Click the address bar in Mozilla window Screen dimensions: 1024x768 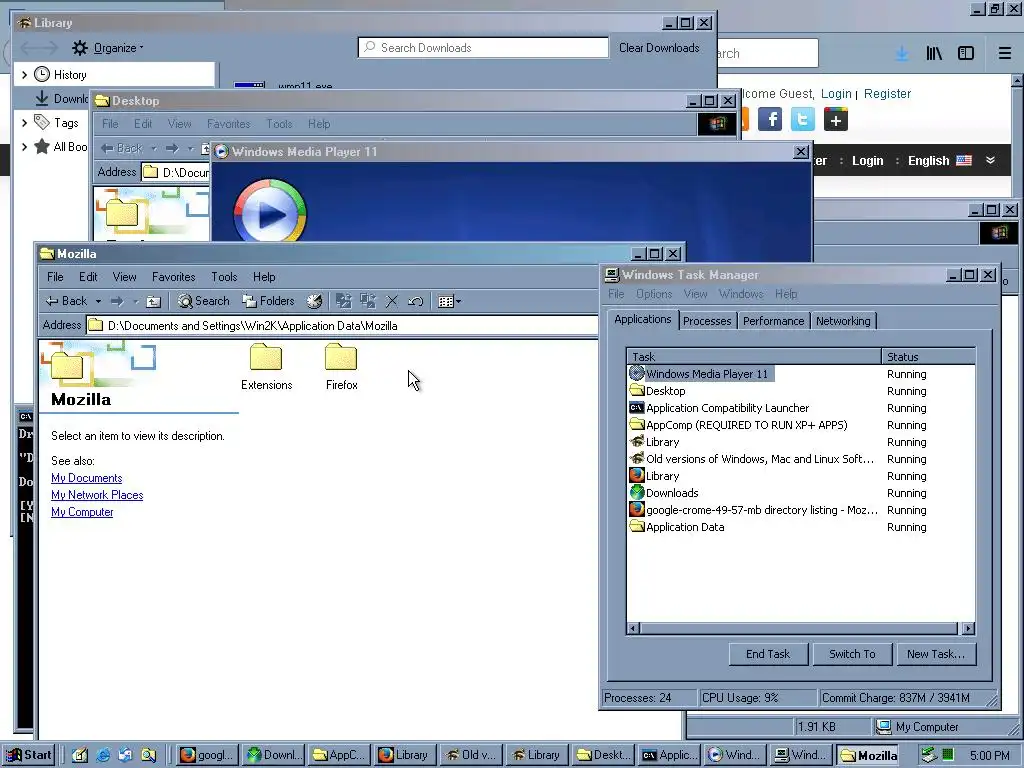[343, 325]
